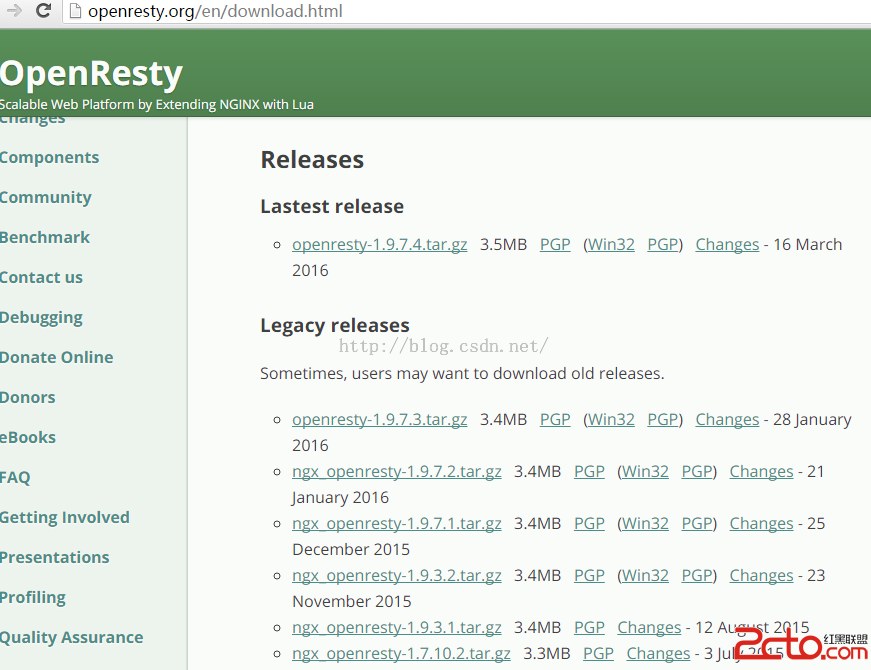
Task: View Changes for the 16 March 2016 release
Action: (727, 245)
